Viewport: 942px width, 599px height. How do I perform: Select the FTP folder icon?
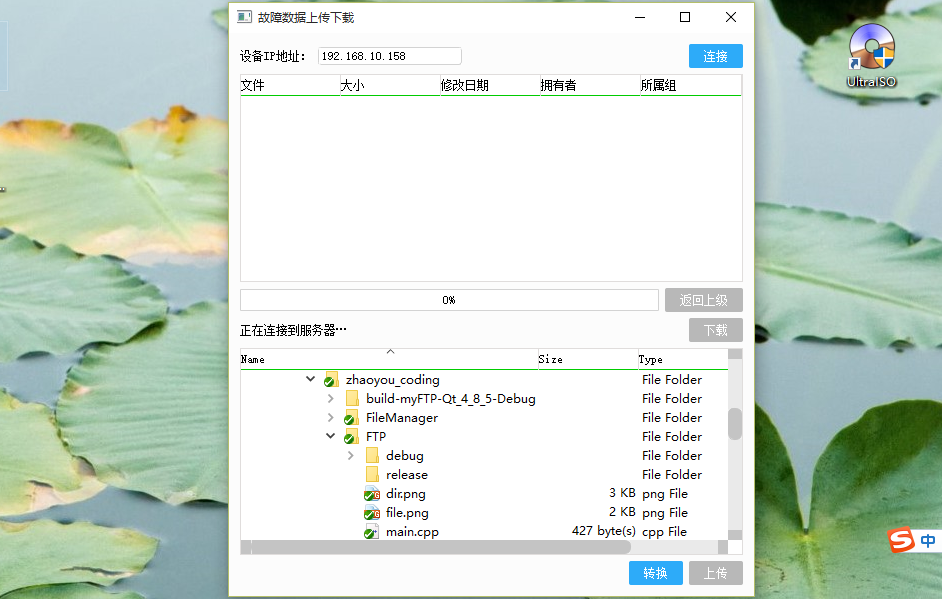pos(351,437)
